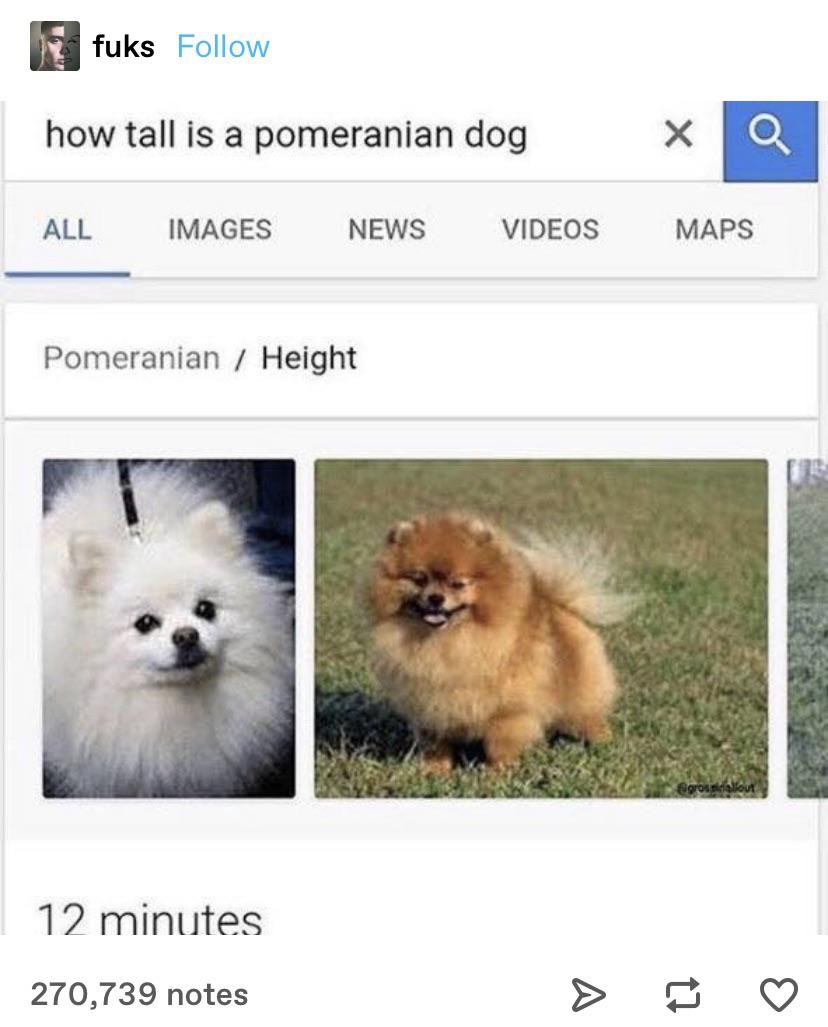Open the orange Pomeranian on grass image

[x=541, y=628]
